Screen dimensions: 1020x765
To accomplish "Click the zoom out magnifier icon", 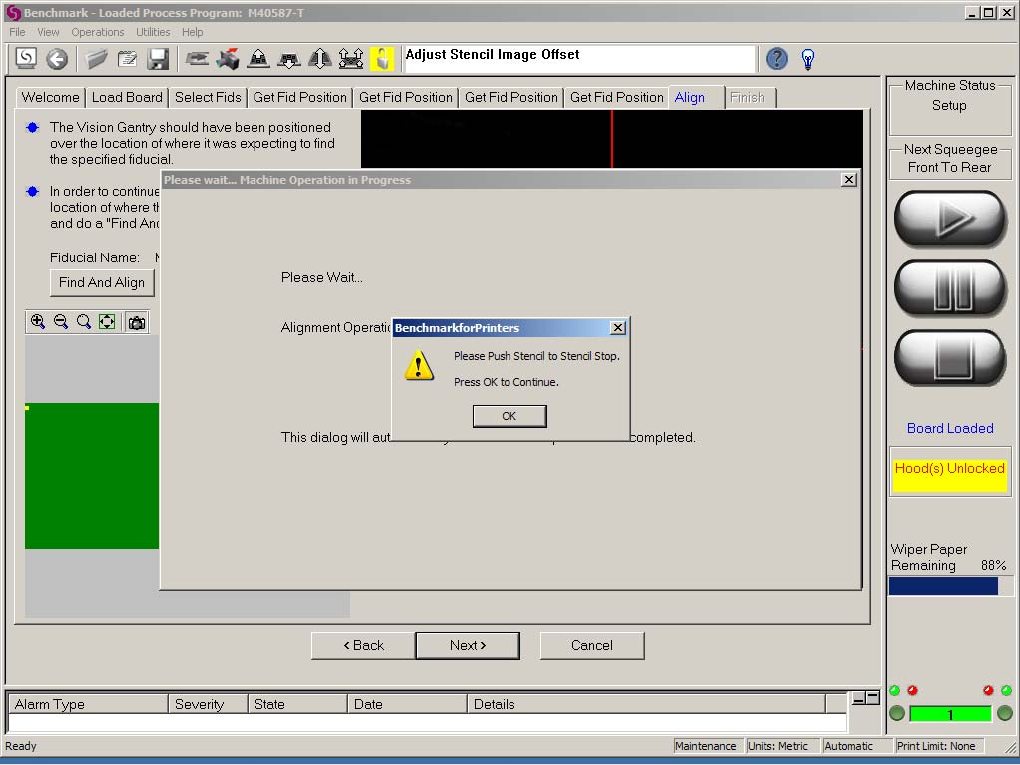I will 61,322.
